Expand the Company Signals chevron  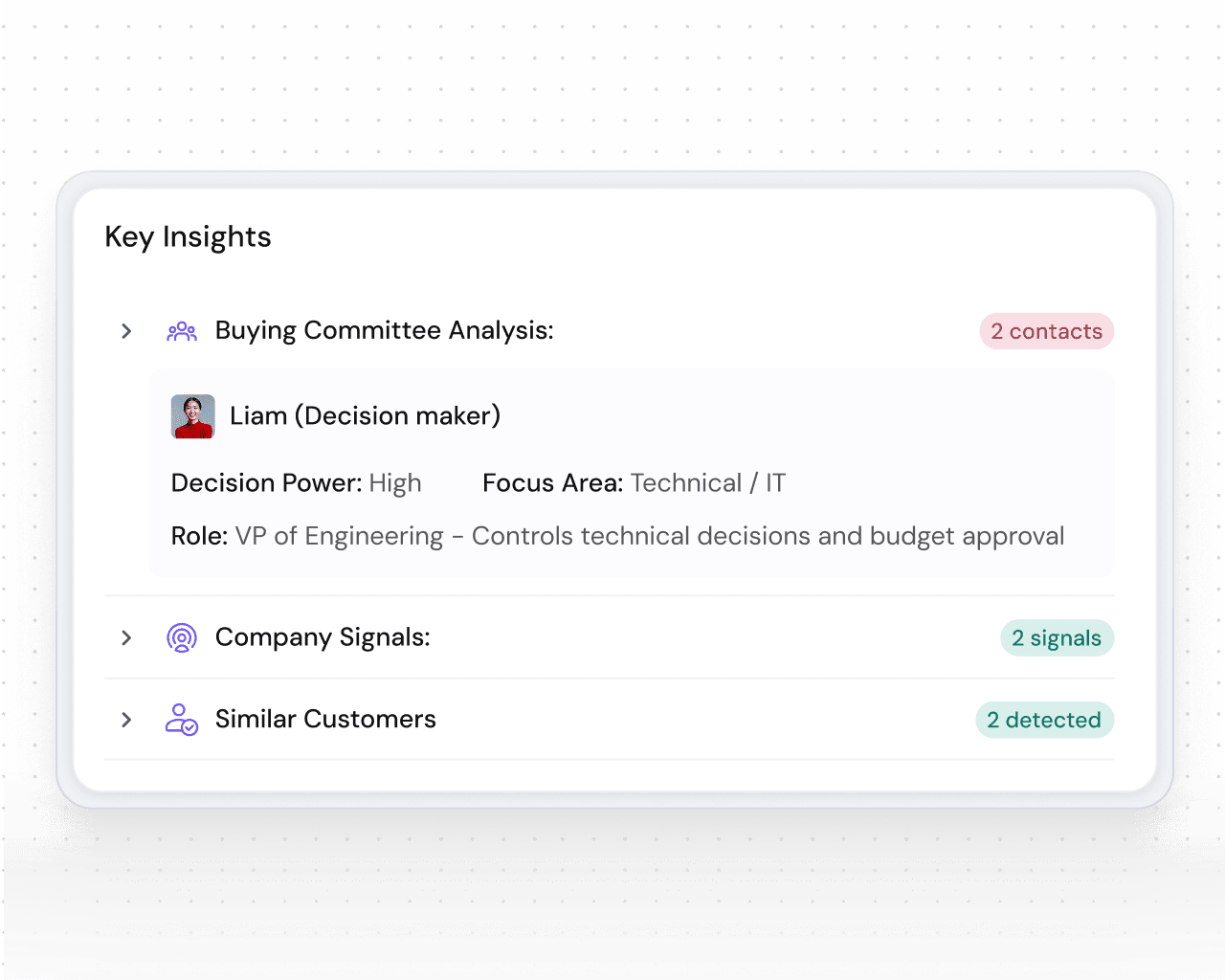click(126, 637)
